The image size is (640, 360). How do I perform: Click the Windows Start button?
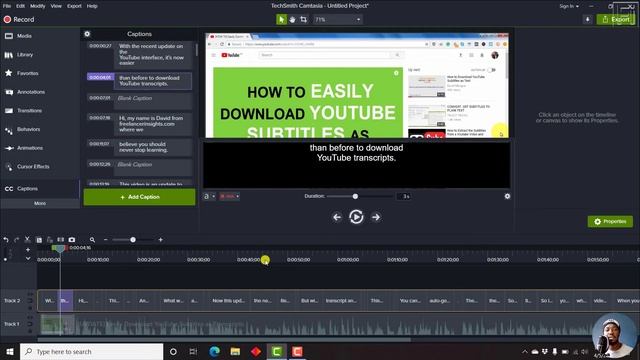10,351
